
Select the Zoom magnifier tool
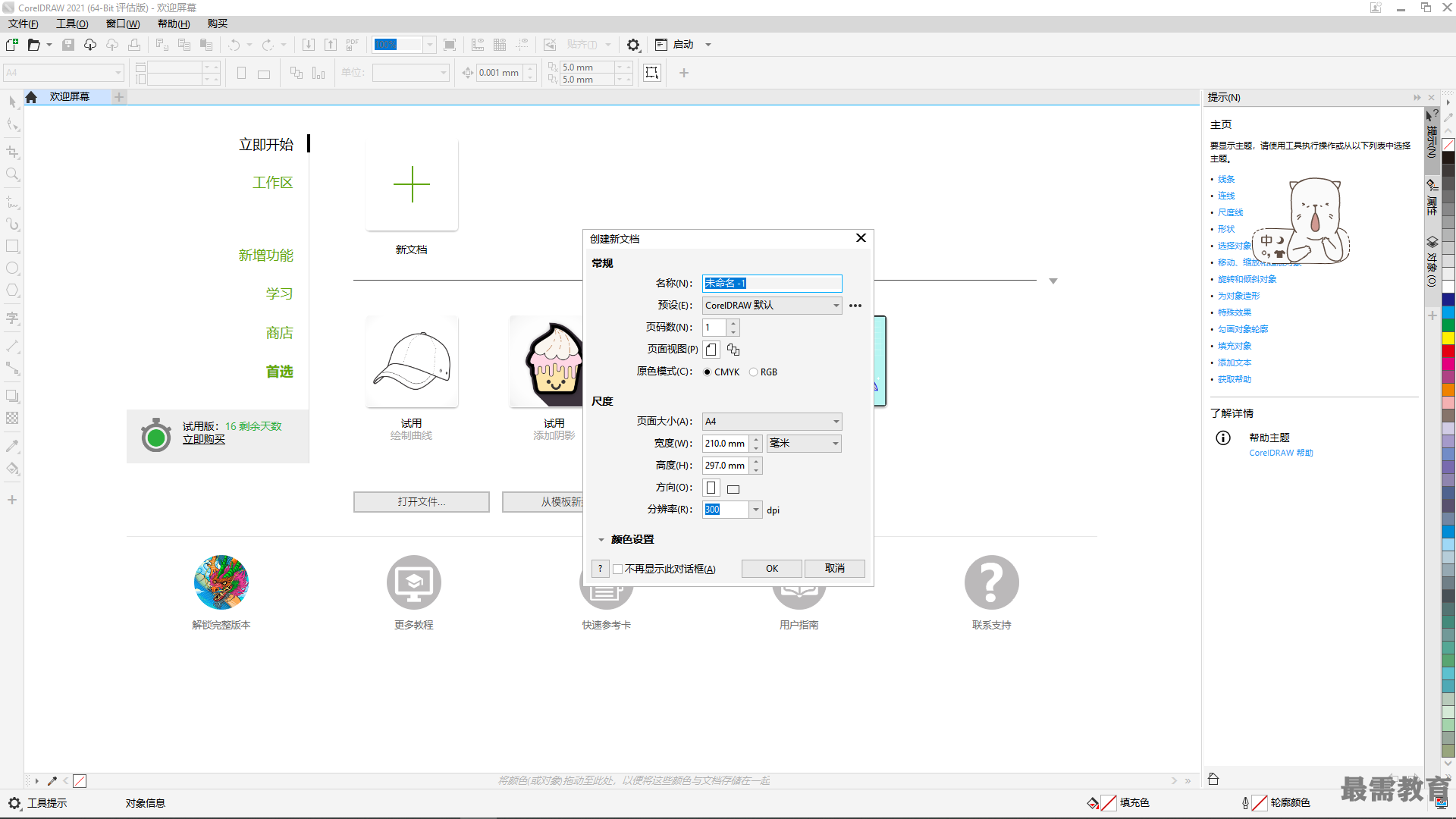point(12,174)
